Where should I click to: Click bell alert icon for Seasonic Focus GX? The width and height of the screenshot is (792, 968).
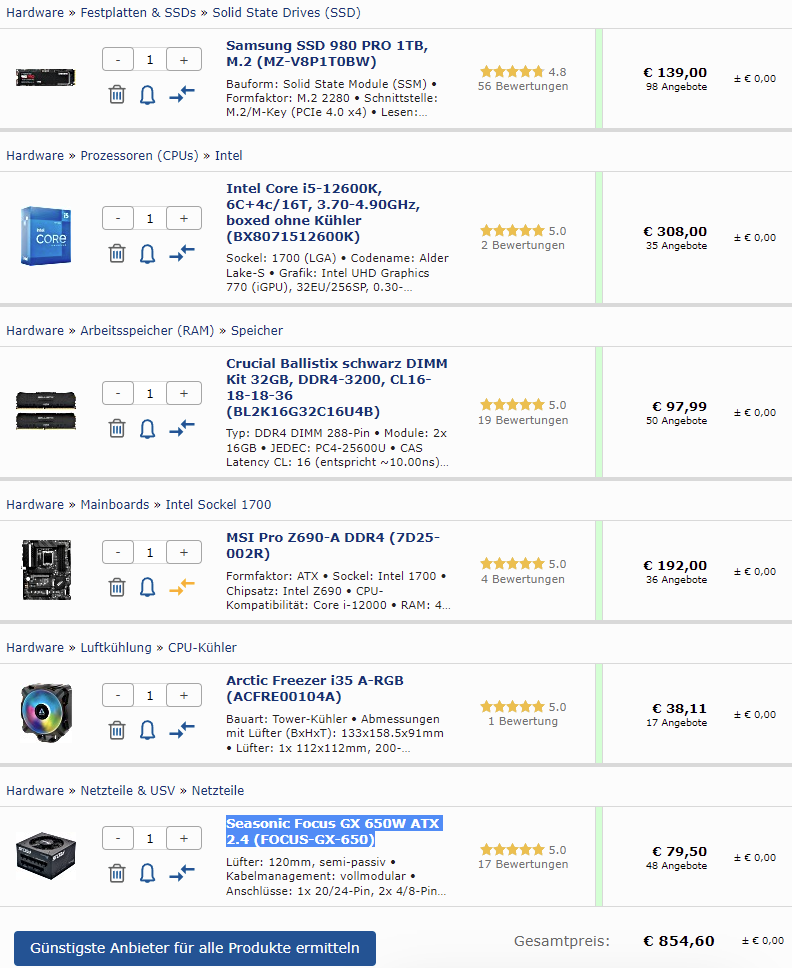147,874
